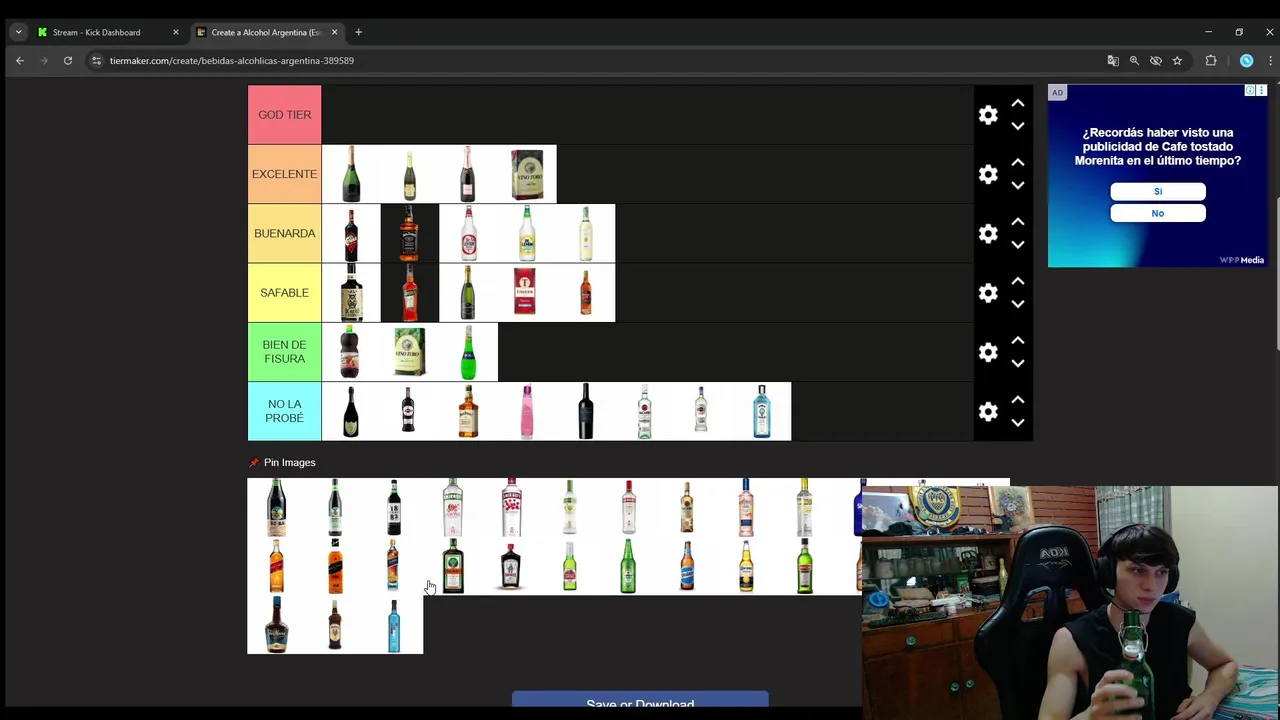This screenshot has width=1280, height=720.
Task: Answer Si in the Morenita ad
Action: (1158, 191)
